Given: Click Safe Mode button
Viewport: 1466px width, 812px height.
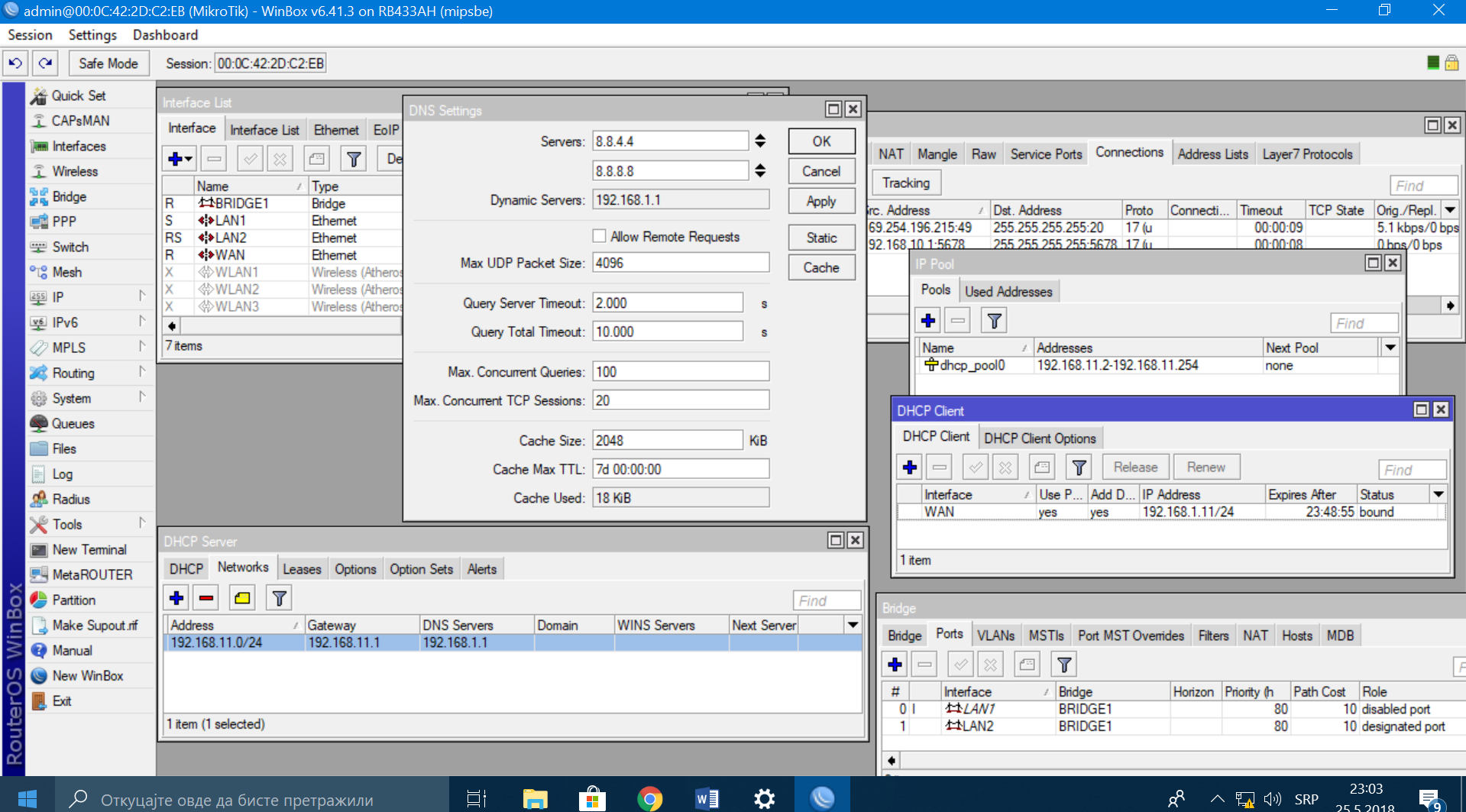Looking at the screenshot, I should (x=108, y=63).
